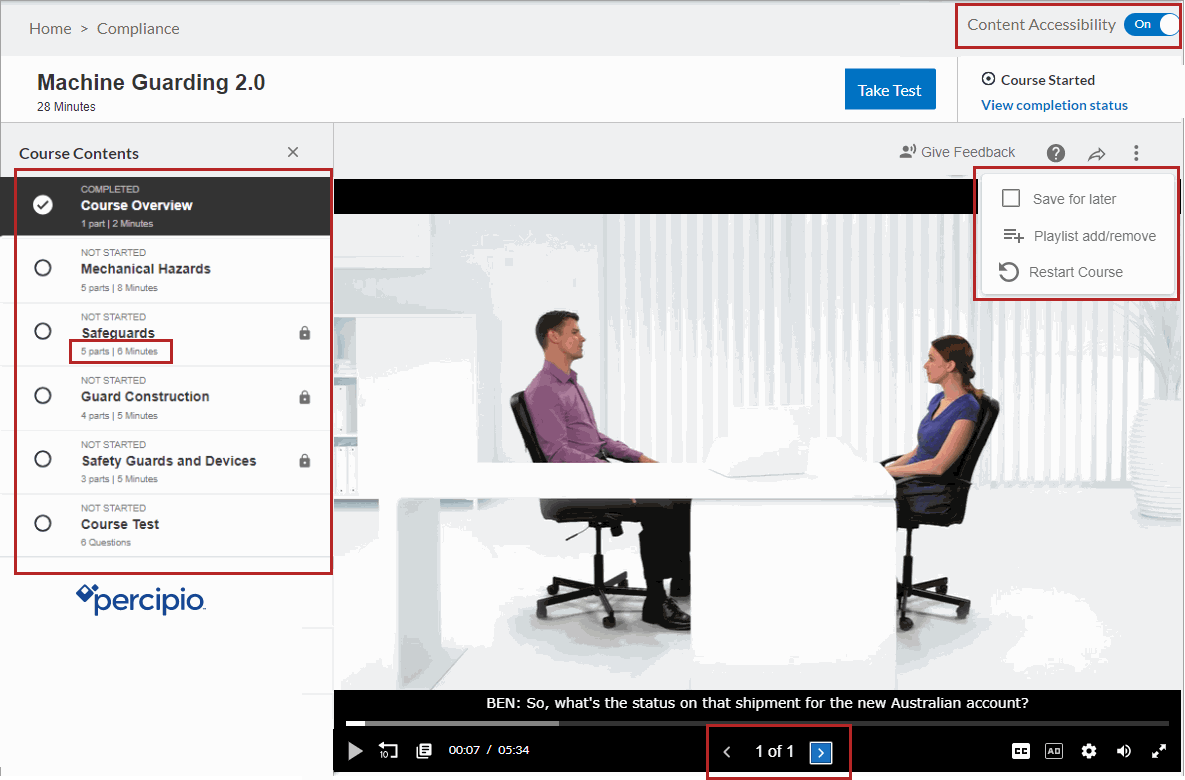Open the help question mark icon
The width and height of the screenshot is (1185, 780).
(x=1055, y=152)
